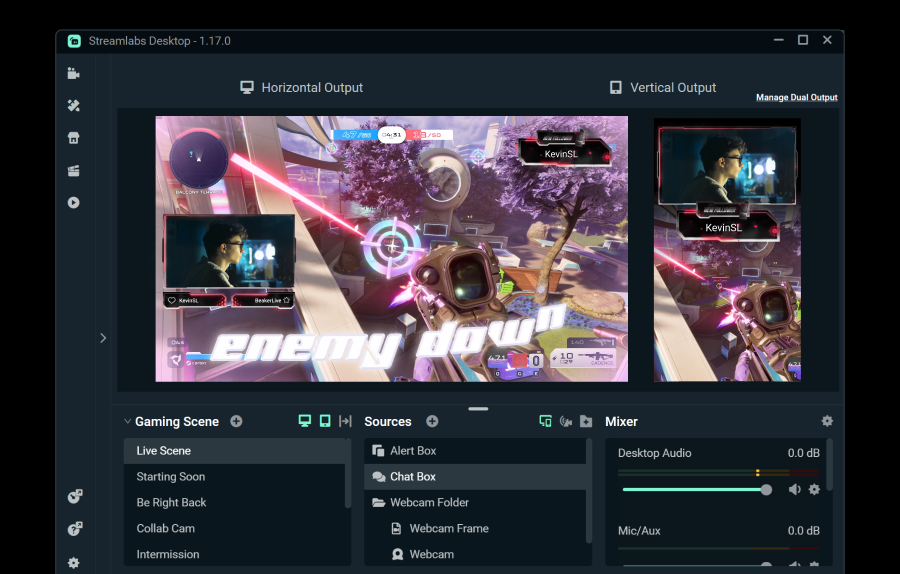
Task: Open the Themes wand icon in sidebar
Action: click(73, 106)
